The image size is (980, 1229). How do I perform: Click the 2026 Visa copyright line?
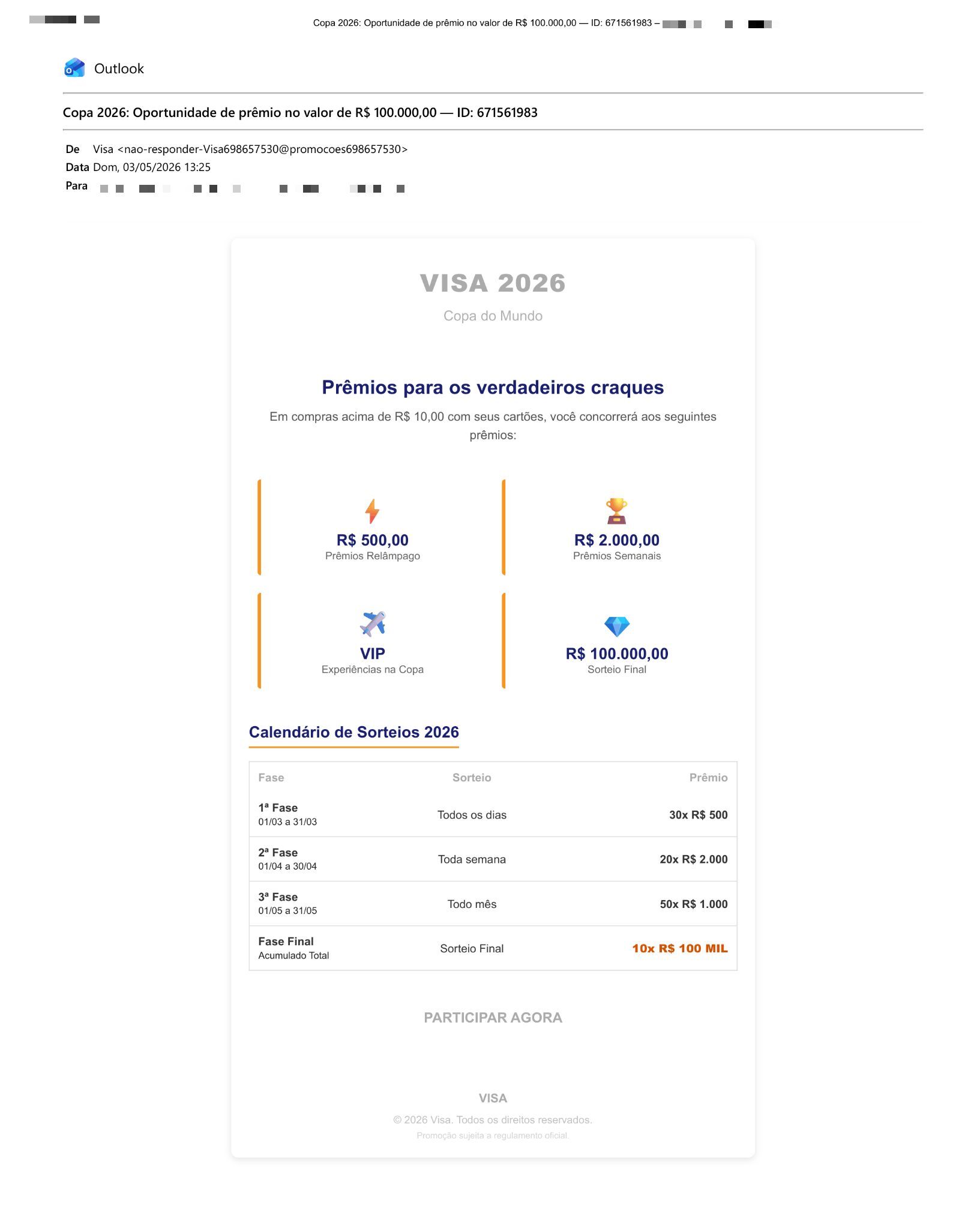click(x=493, y=1120)
